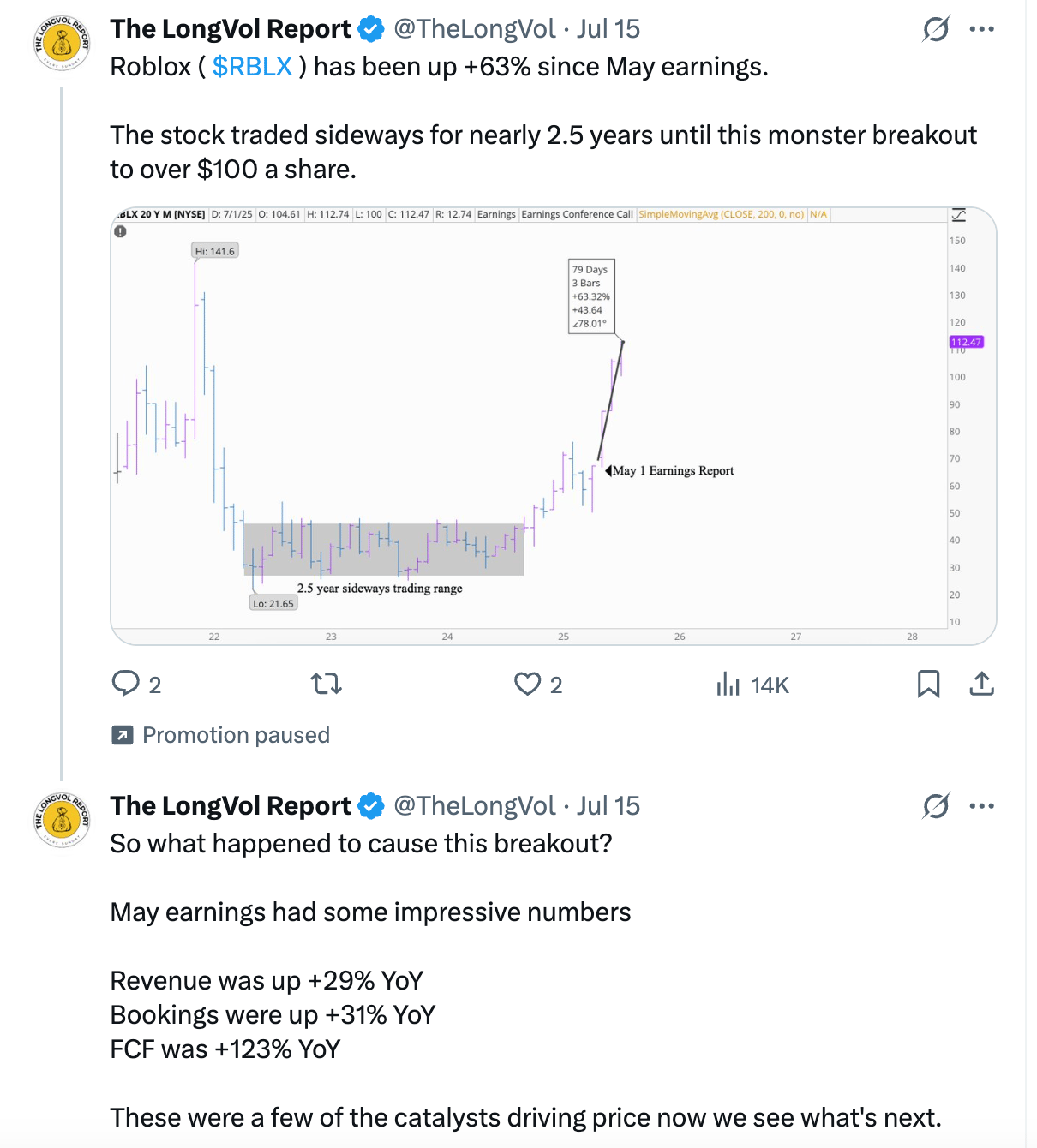1037x1148 pixels.
Task: Click @TheLongVol handle on second tweet
Action: [x=474, y=806]
